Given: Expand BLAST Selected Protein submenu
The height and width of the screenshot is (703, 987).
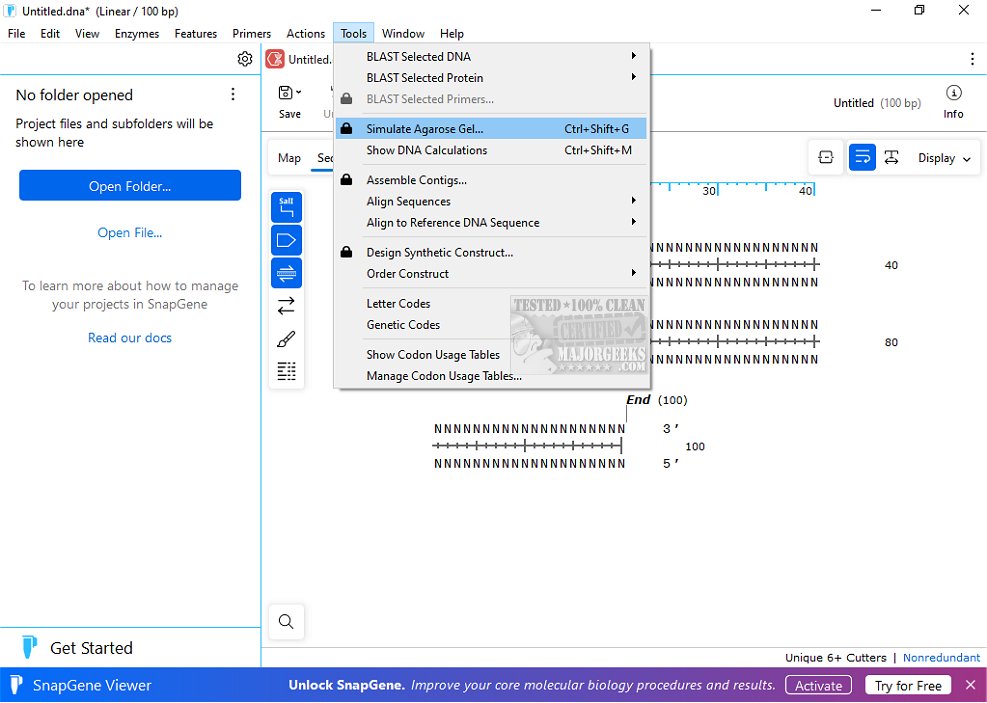Looking at the screenshot, I should pyautogui.click(x=634, y=77).
